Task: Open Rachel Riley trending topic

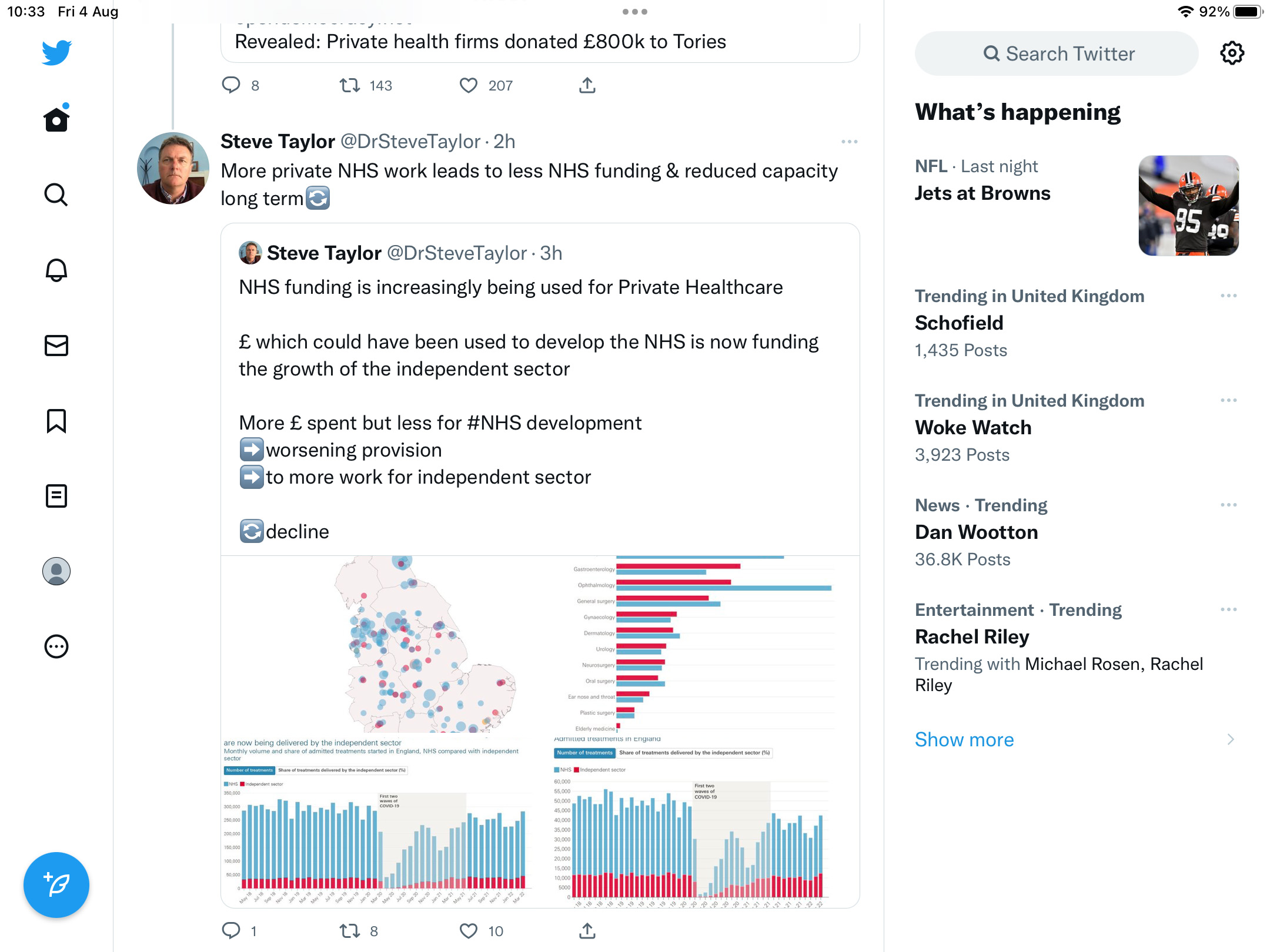Action: (972, 636)
